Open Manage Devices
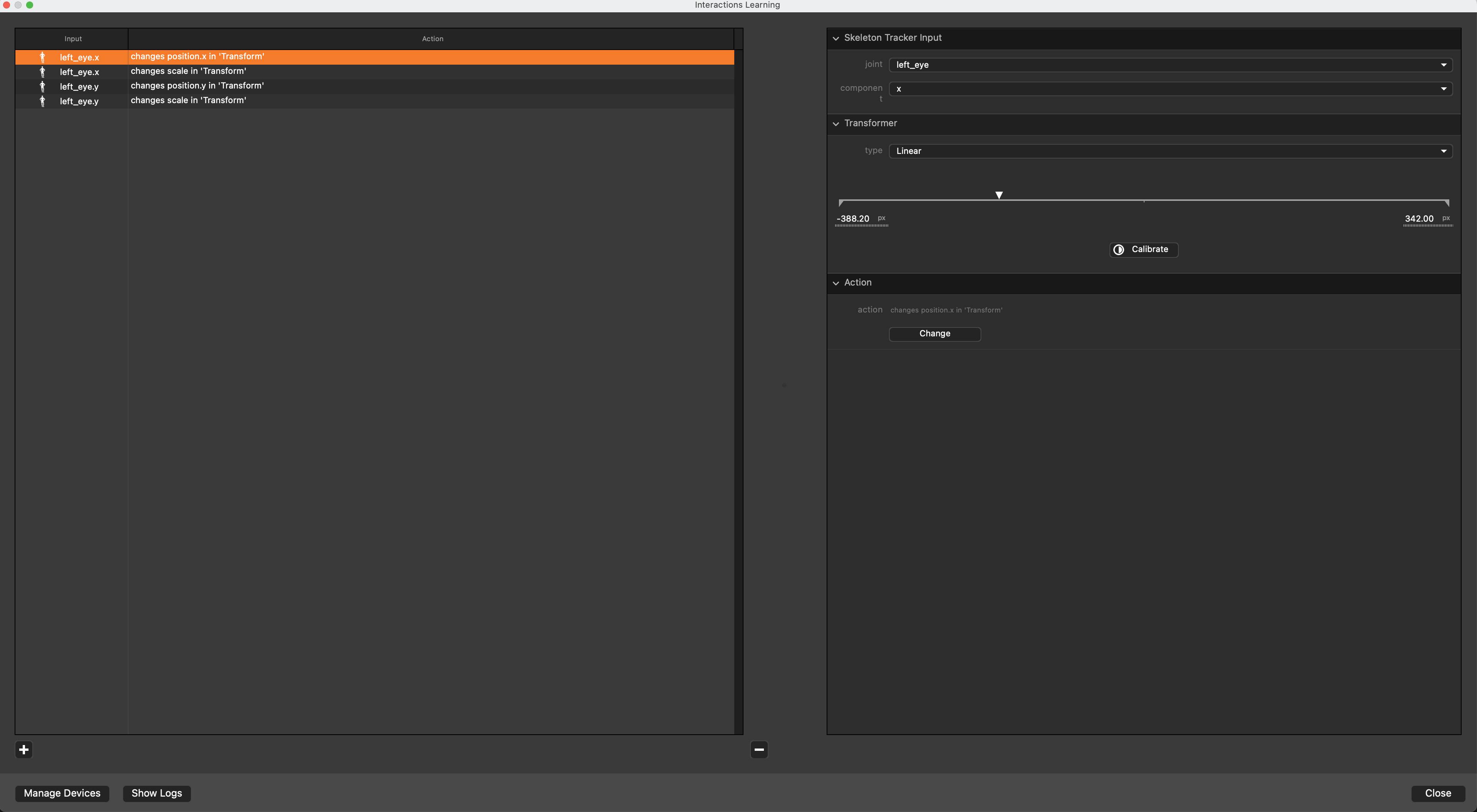 click(62, 793)
